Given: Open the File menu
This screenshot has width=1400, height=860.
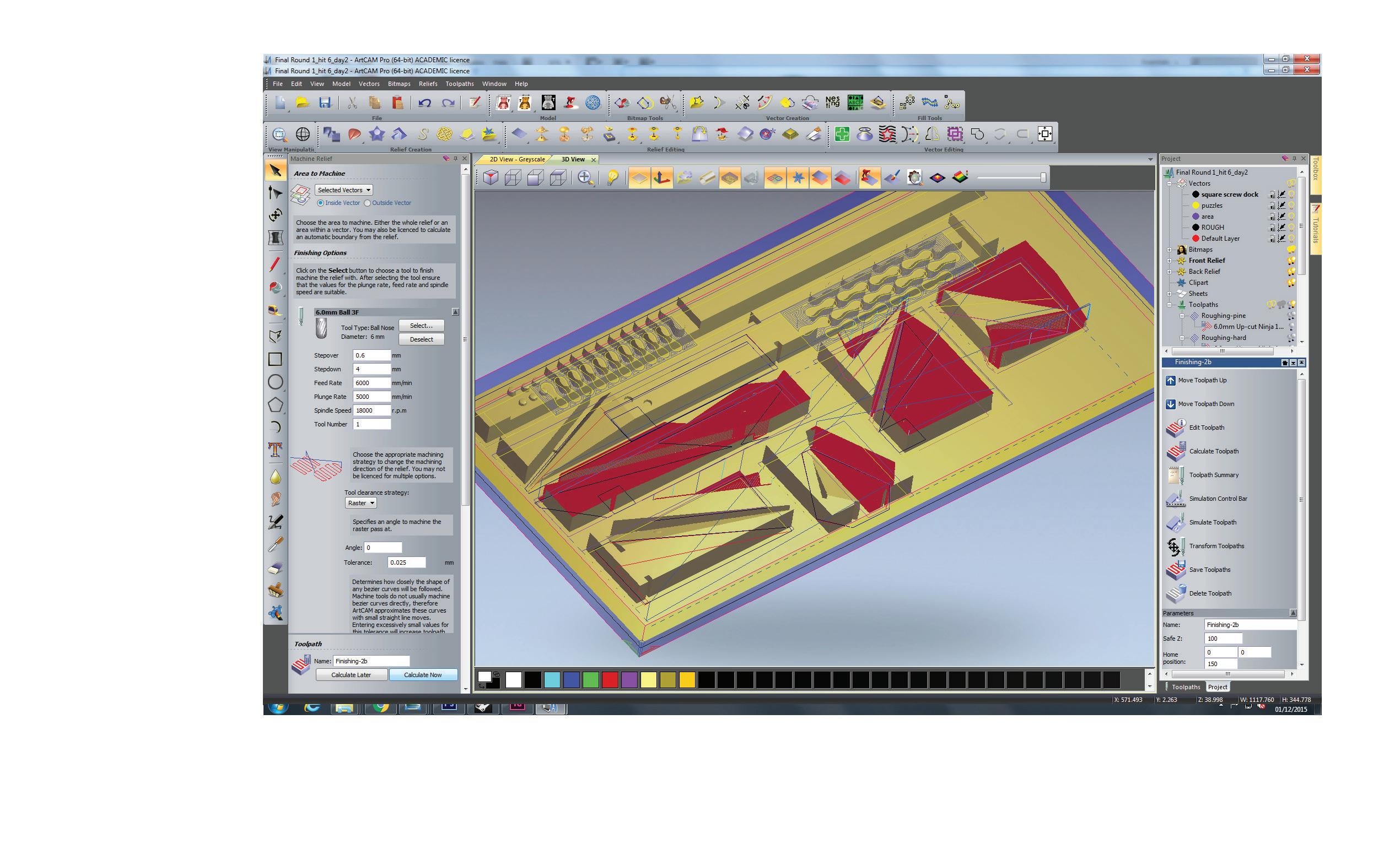Looking at the screenshot, I should pyautogui.click(x=278, y=84).
